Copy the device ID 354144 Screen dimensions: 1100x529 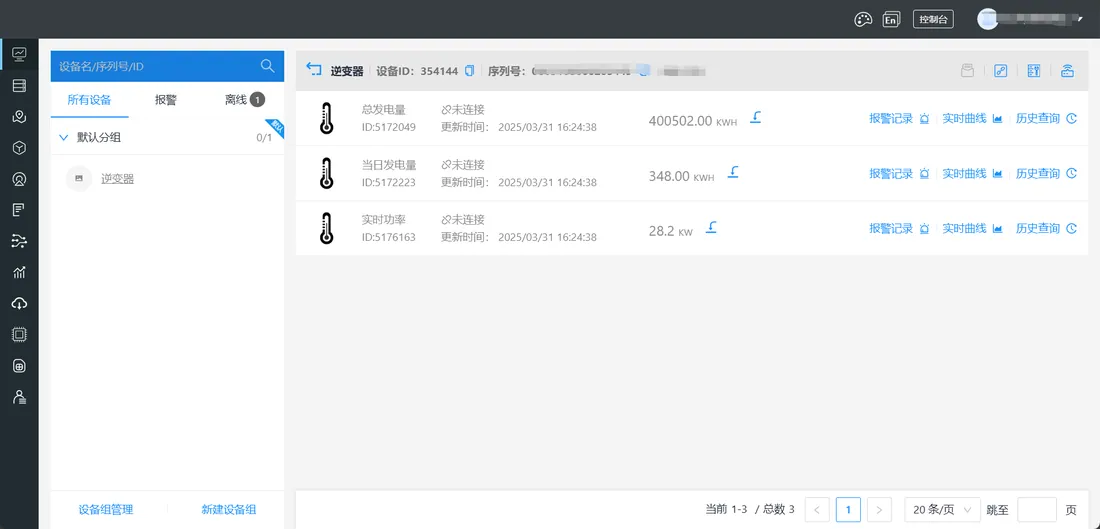point(470,70)
